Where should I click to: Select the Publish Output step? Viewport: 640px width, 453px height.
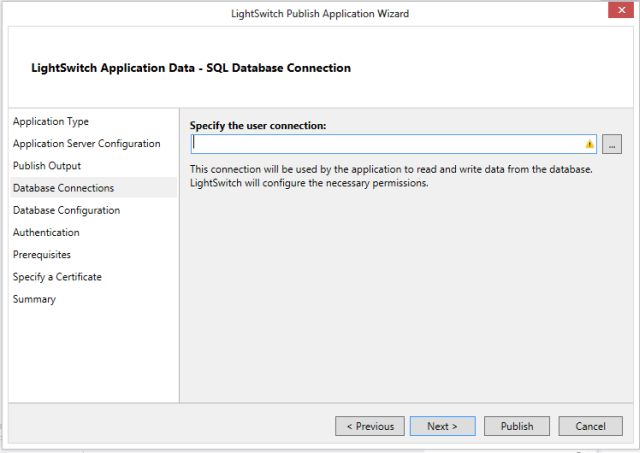(47, 165)
